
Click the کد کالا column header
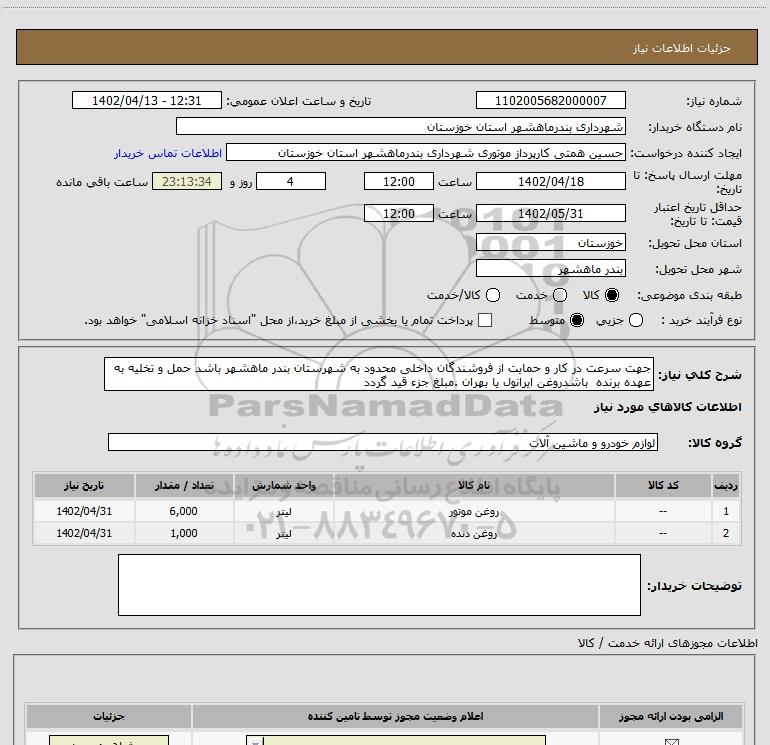[663, 485]
